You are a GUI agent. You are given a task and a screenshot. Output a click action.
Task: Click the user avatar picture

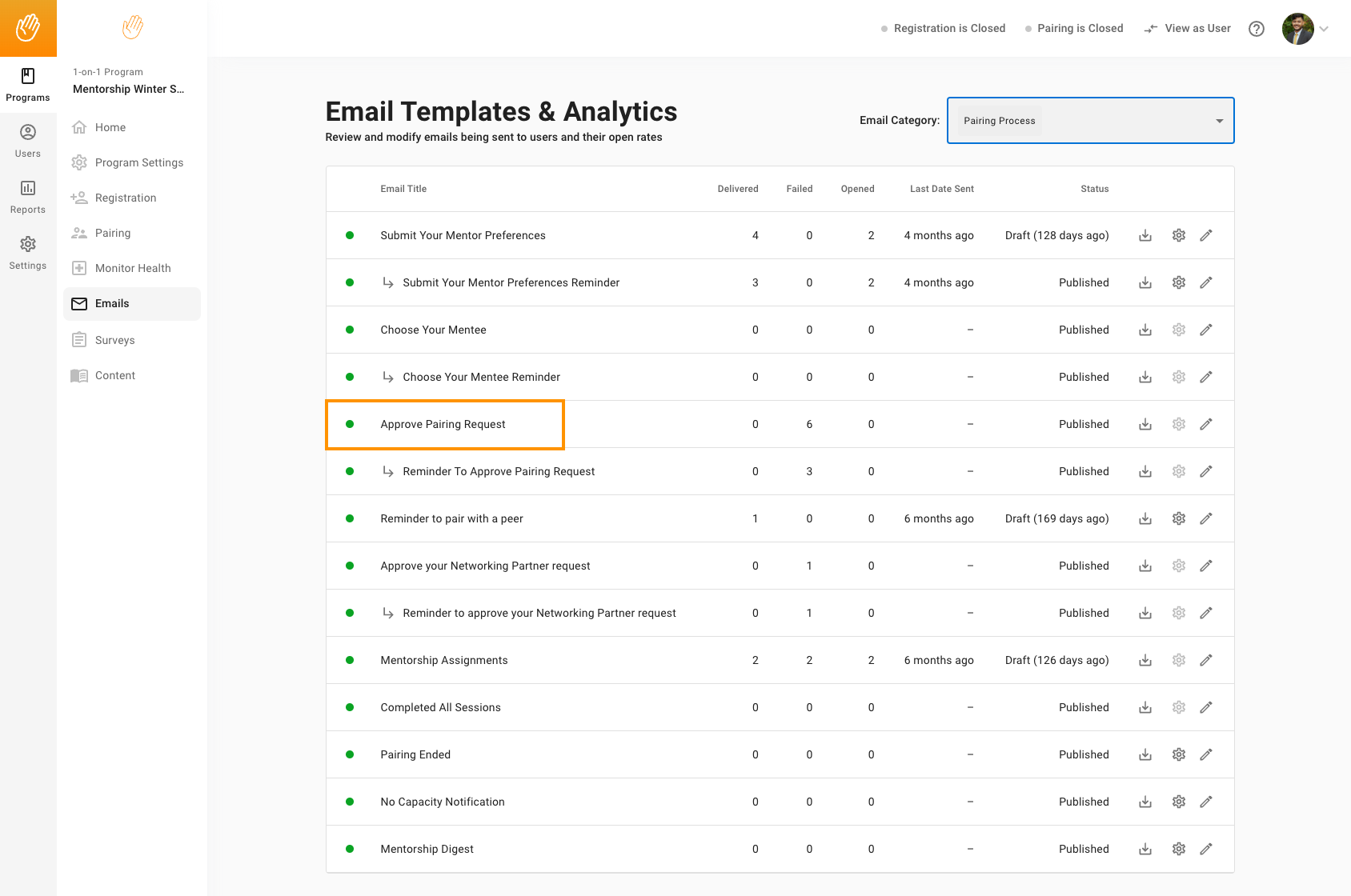coord(1297,29)
